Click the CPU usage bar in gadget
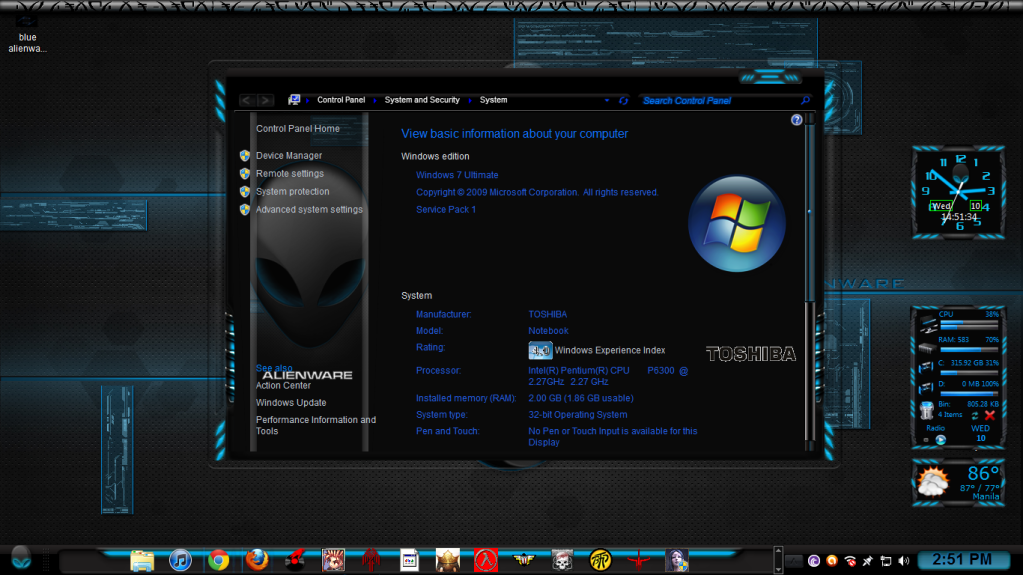The height and width of the screenshot is (575, 1023). tap(969, 324)
